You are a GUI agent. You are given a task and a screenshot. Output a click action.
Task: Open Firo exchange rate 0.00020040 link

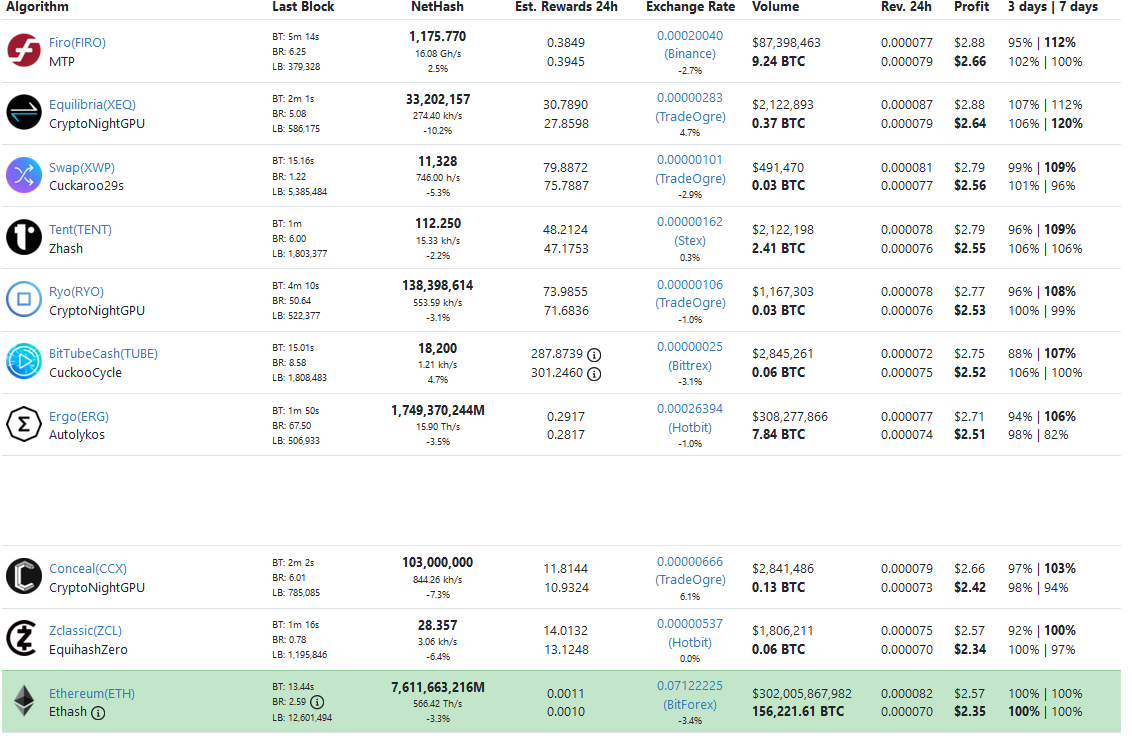[x=690, y=35]
